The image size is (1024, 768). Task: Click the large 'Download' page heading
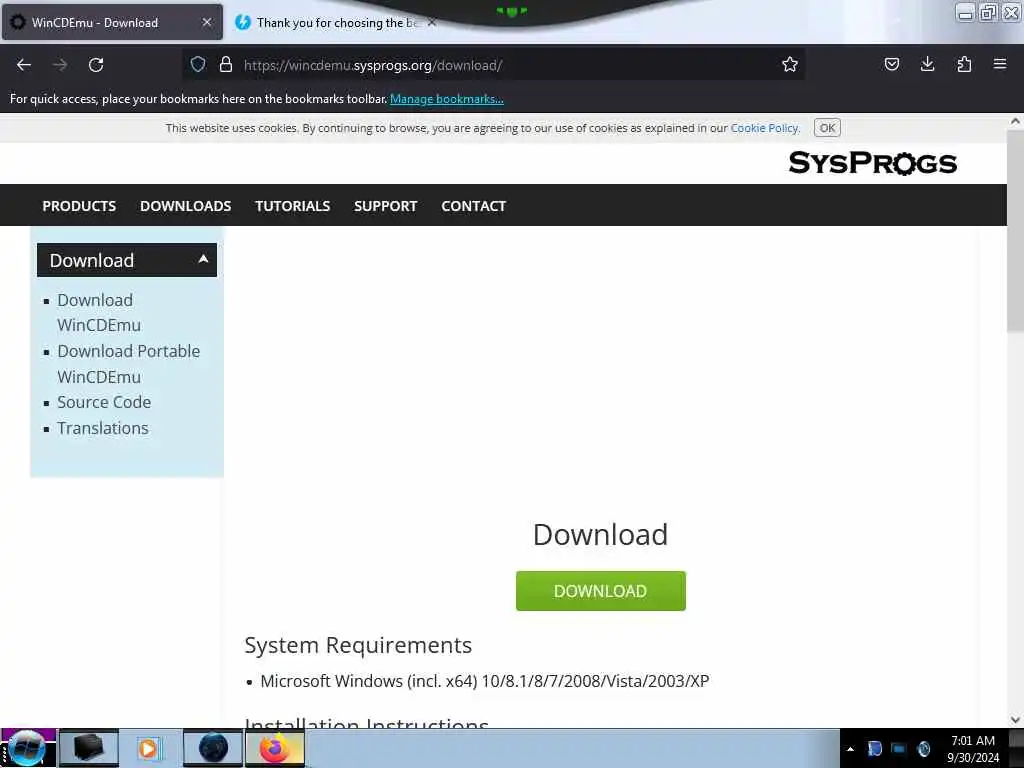(x=600, y=535)
